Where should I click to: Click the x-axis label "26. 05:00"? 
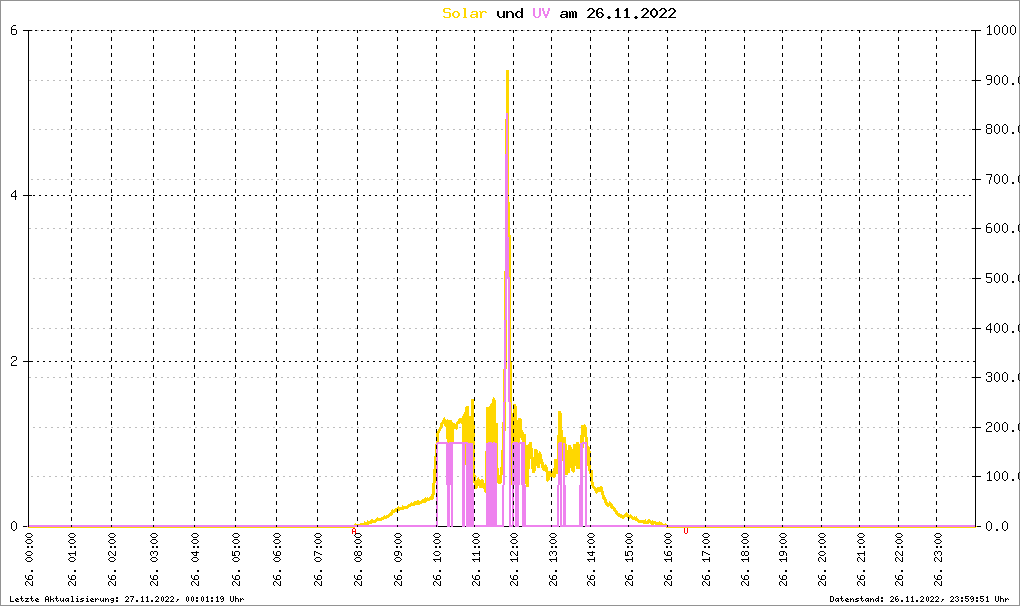[236, 560]
